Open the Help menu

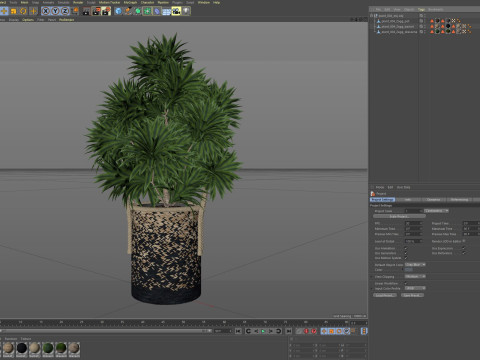pyautogui.click(x=216, y=2)
